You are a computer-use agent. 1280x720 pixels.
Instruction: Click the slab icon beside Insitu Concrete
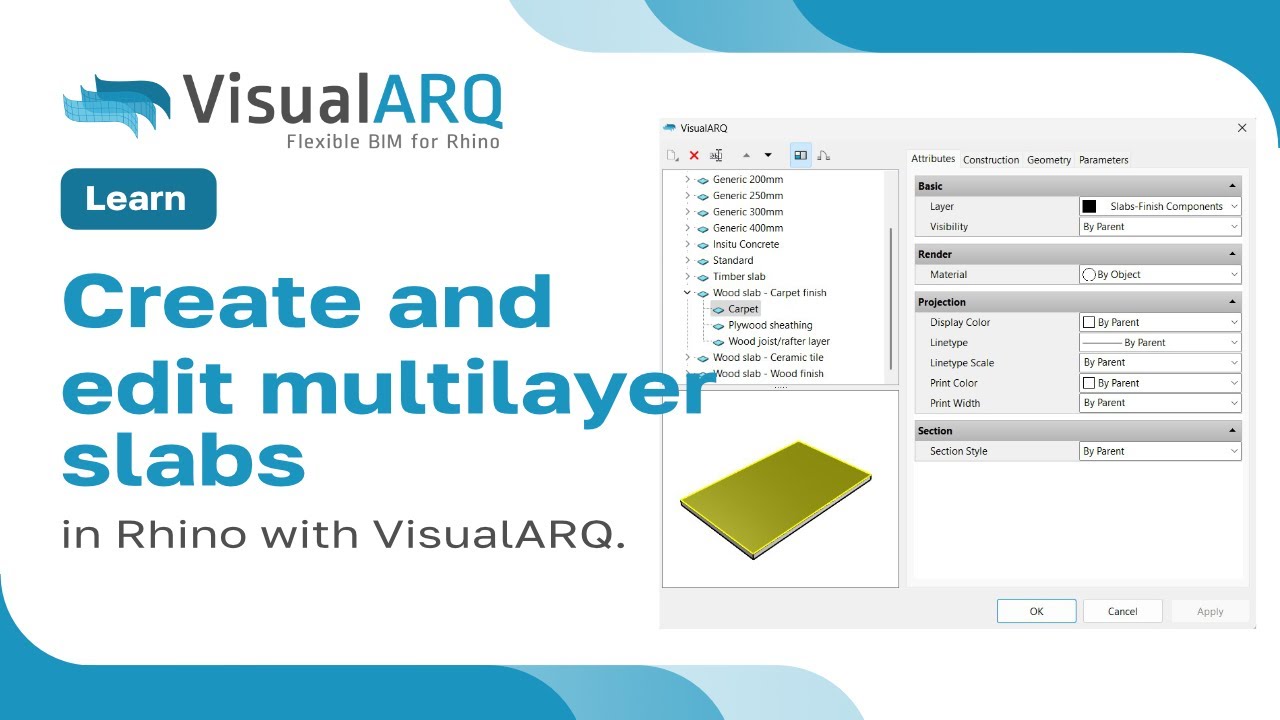(703, 244)
